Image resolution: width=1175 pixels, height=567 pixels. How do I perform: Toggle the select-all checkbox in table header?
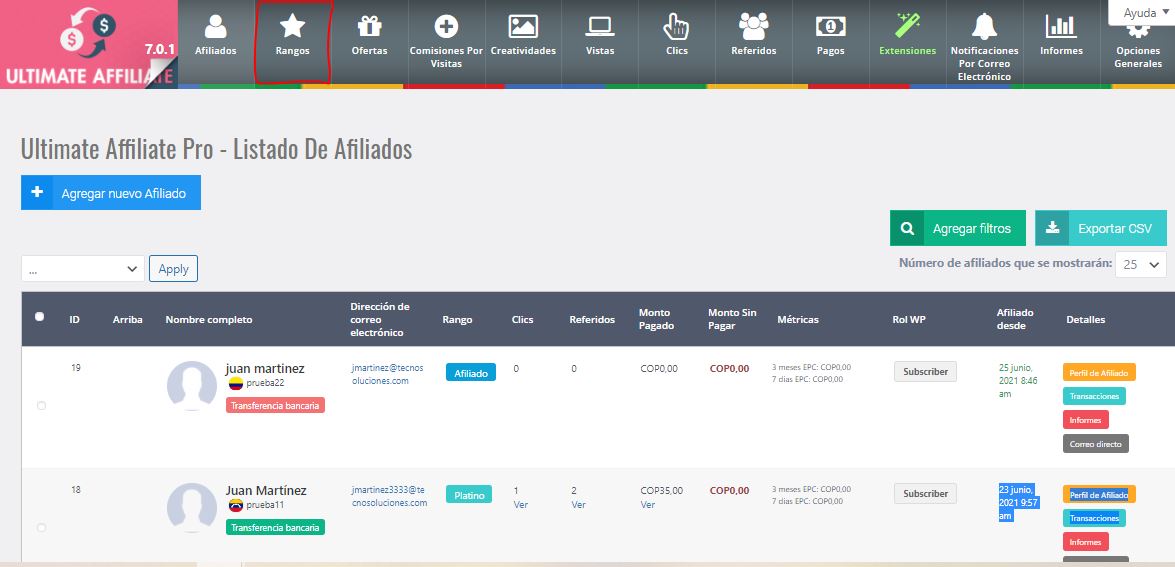pyautogui.click(x=40, y=317)
